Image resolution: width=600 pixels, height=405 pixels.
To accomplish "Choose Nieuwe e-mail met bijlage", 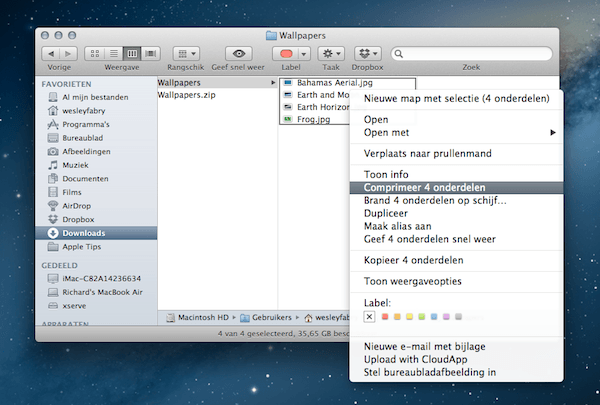I will click(x=457, y=346).
